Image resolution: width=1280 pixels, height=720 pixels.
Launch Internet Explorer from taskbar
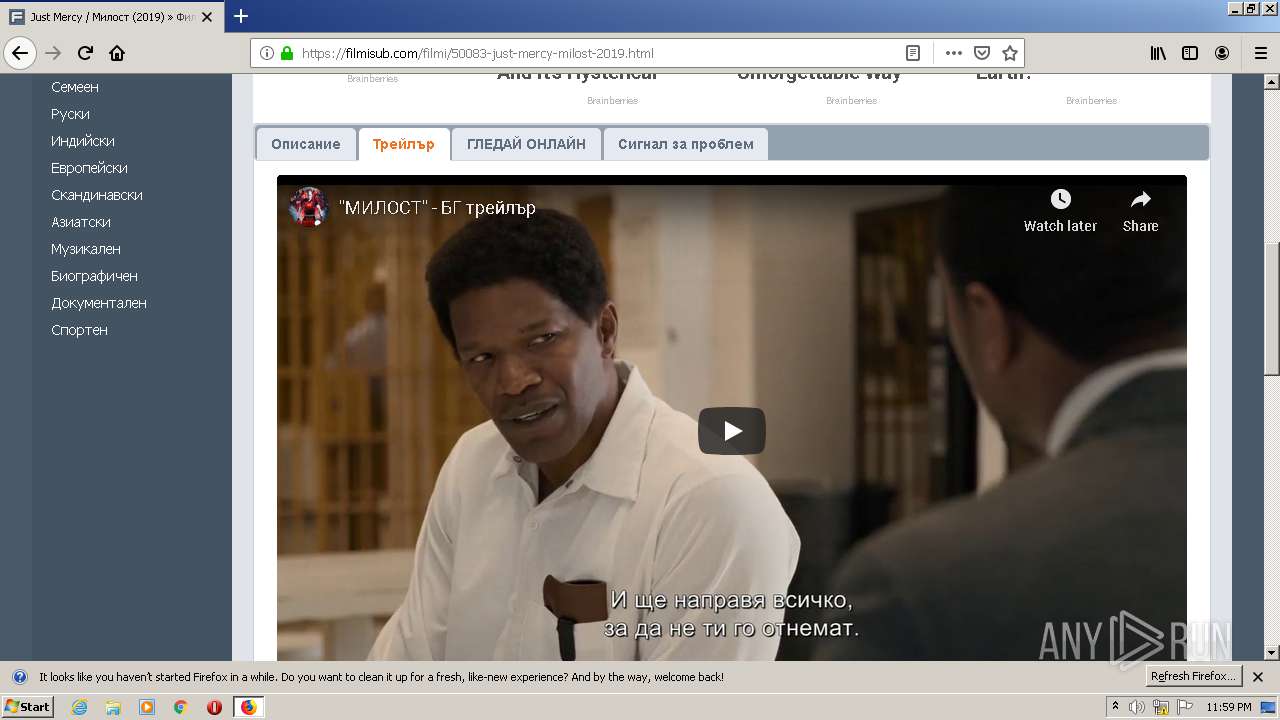click(x=79, y=707)
